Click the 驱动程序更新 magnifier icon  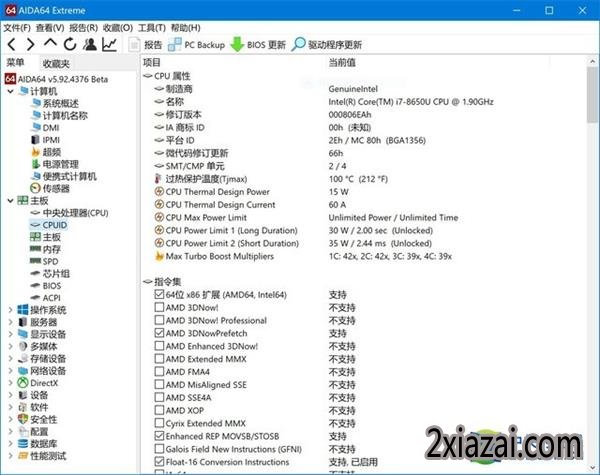pyautogui.click(x=298, y=44)
